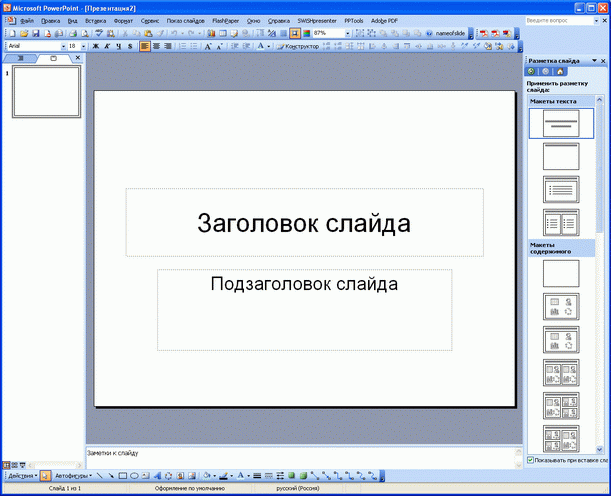Viewport: 611px width, 496px height.
Task: Toggle the Show Formatting button beside zoom
Action: 272,34
